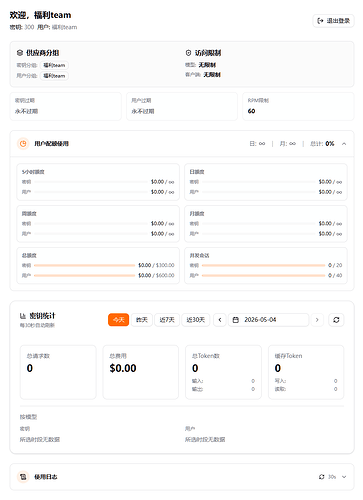This screenshot has width=363, height=500.
Task: Click the 总Token数 card
Action: pyautogui.click(x=223, y=372)
